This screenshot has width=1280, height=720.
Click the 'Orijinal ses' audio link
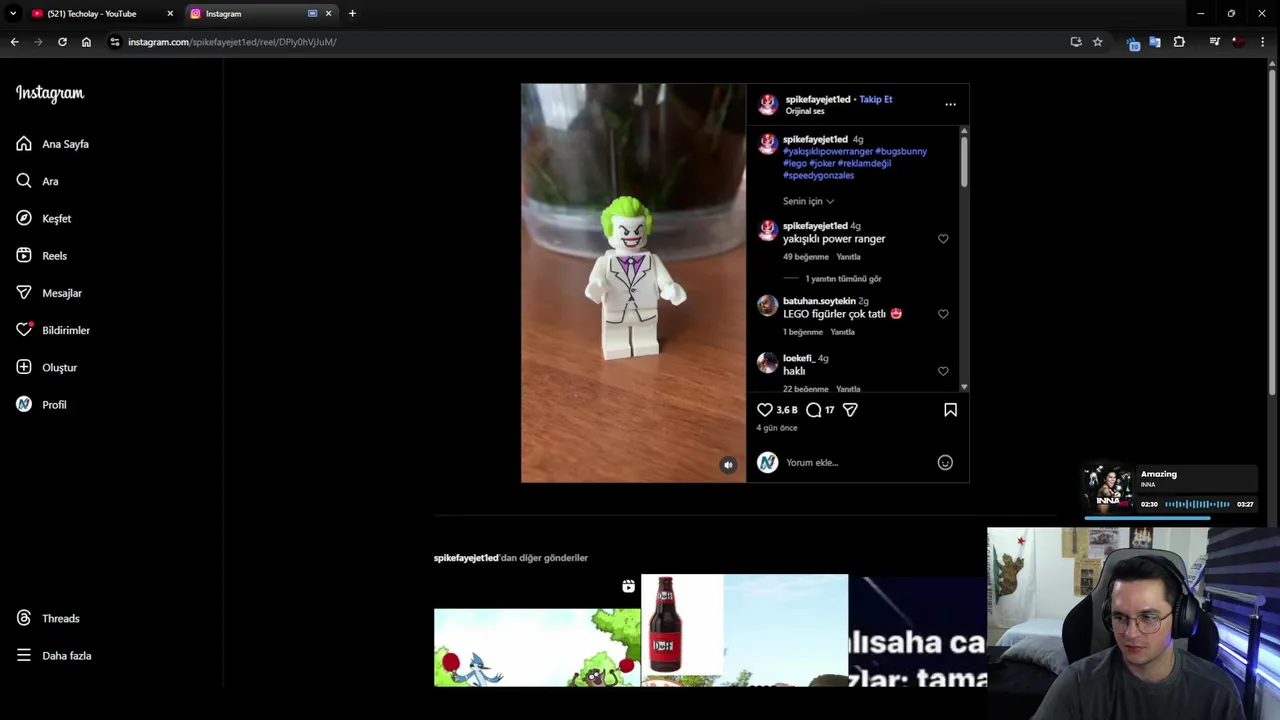click(x=805, y=111)
